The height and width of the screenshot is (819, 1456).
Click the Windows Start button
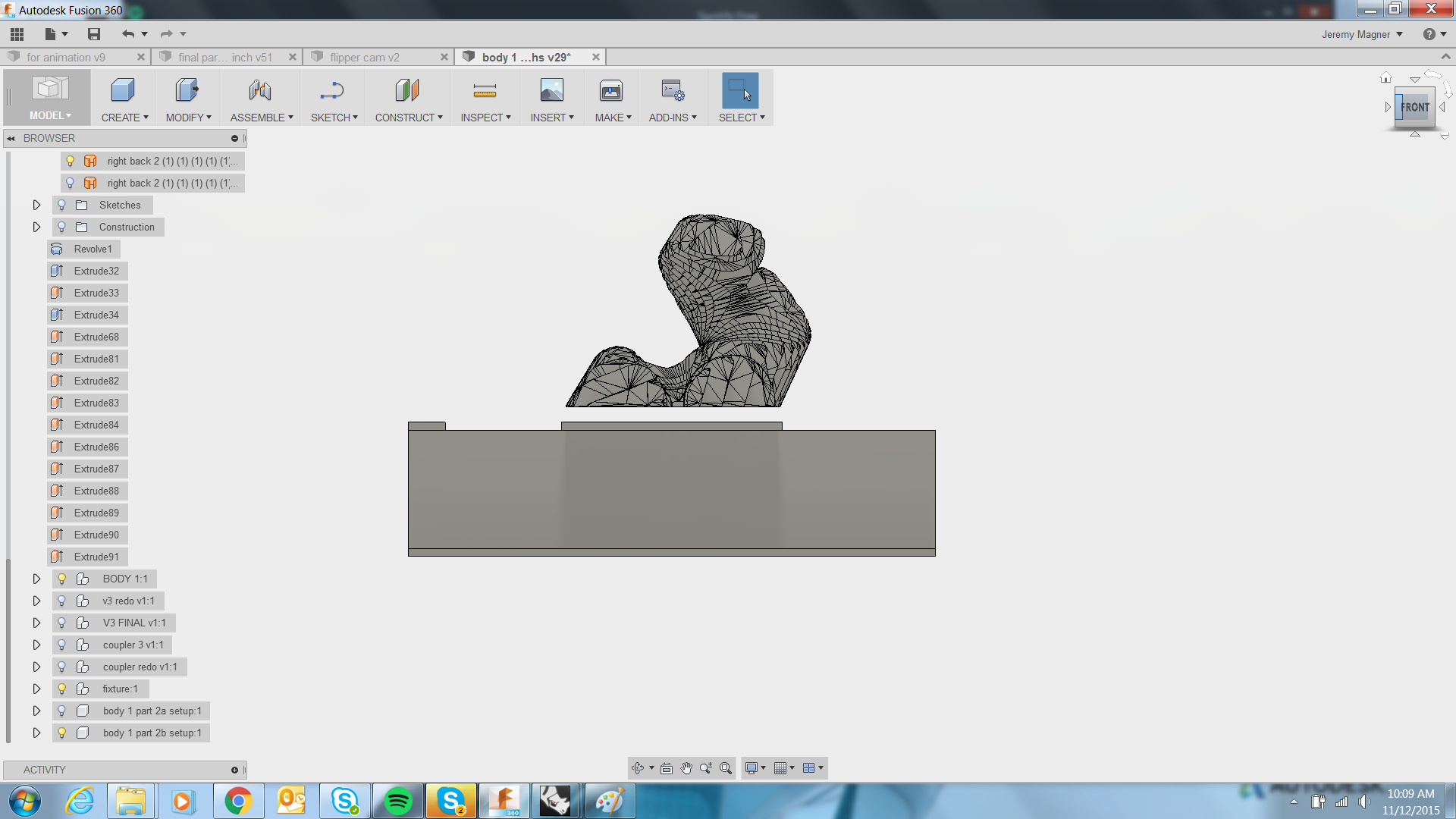click(25, 801)
